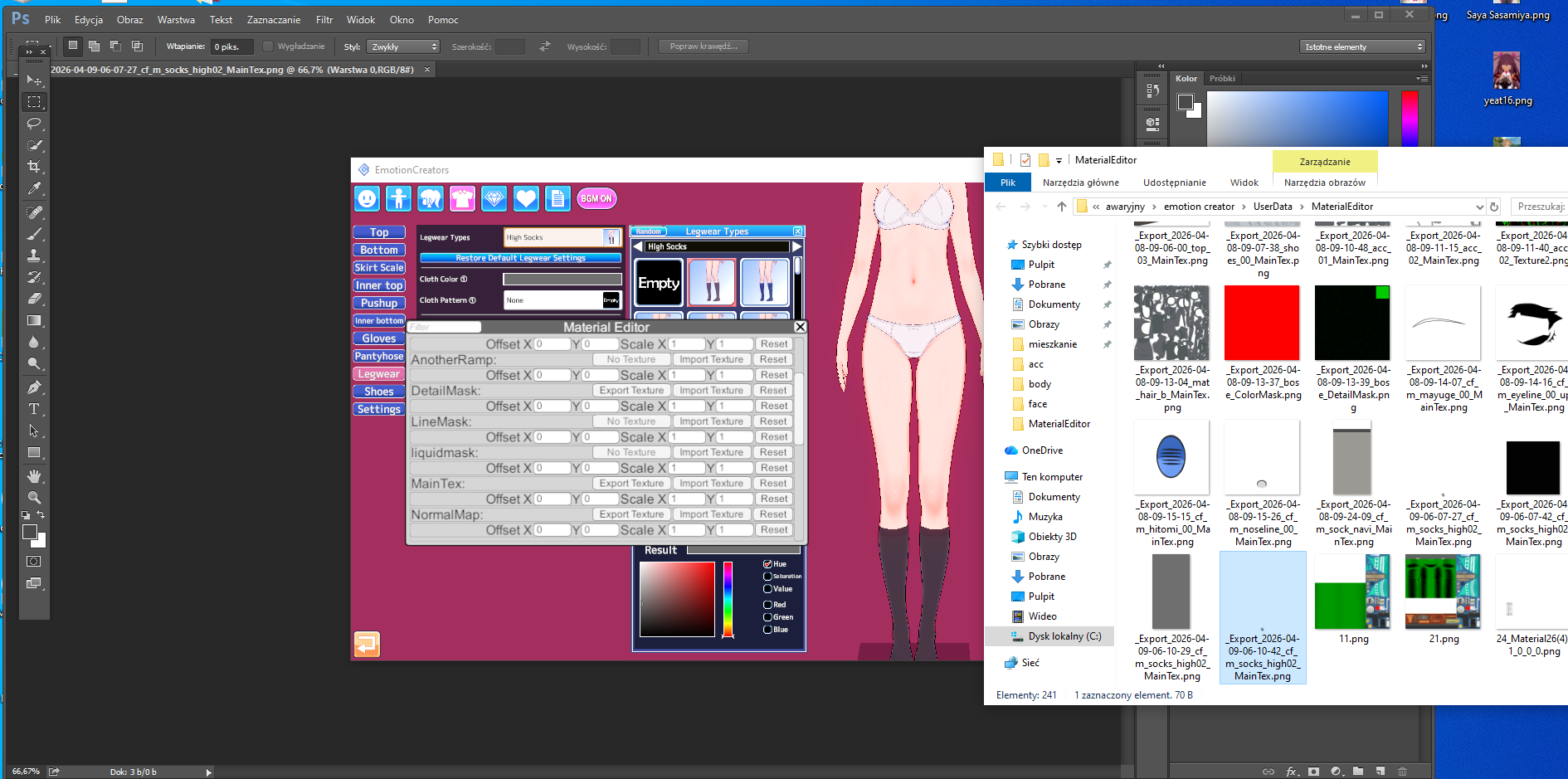Screen dimensions: 1568x779
Task: Select the Crop tool
Action: pyautogui.click(x=34, y=167)
